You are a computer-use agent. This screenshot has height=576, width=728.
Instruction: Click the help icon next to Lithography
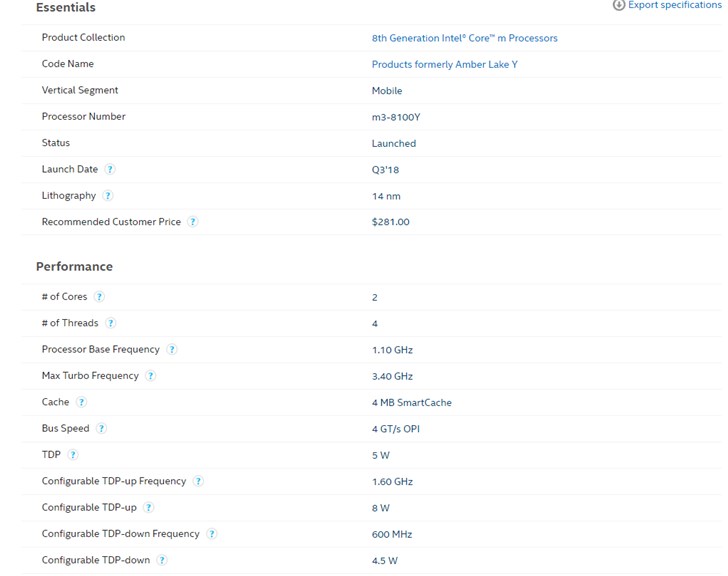click(x=108, y=196)
